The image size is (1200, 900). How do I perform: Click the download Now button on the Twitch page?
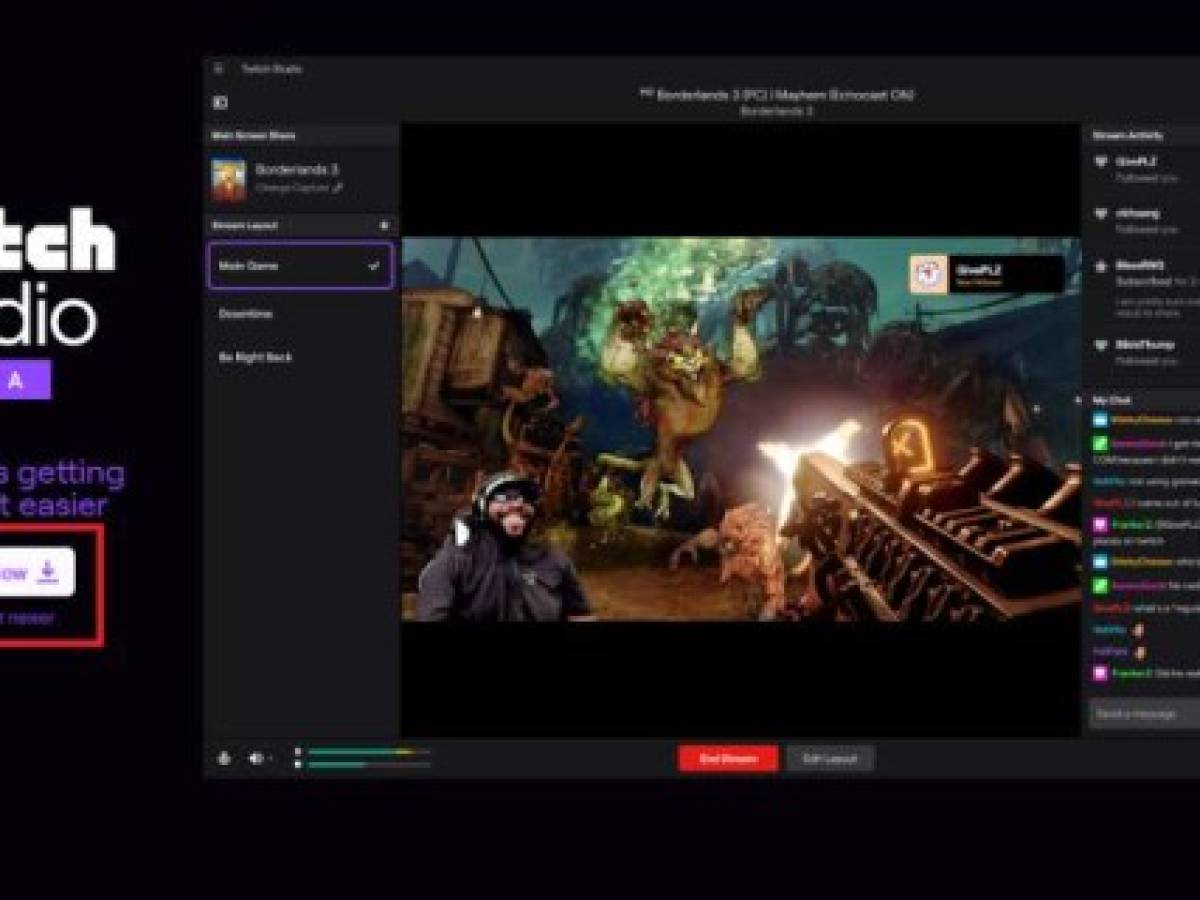(37, 572)
